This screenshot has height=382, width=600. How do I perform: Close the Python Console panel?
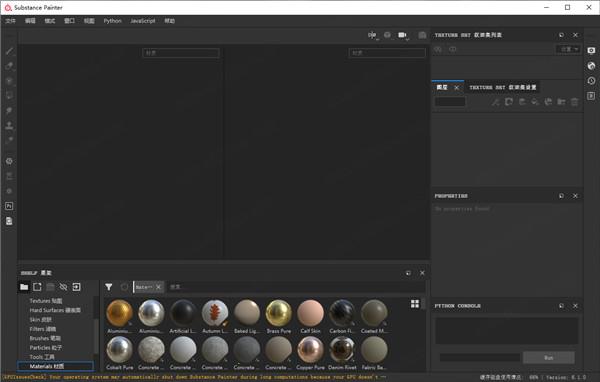(x=575, y=306)
